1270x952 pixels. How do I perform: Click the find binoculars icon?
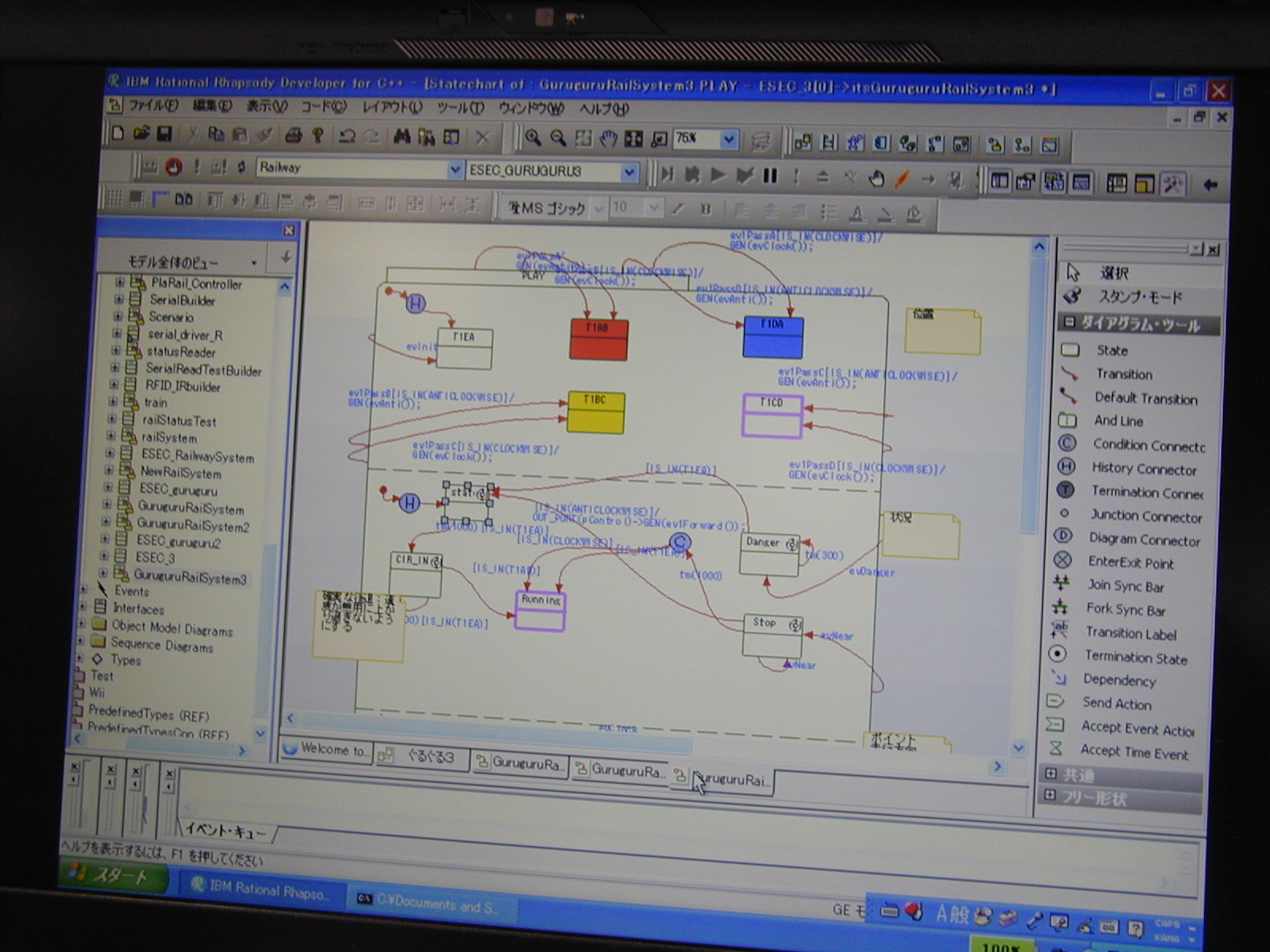402,136
